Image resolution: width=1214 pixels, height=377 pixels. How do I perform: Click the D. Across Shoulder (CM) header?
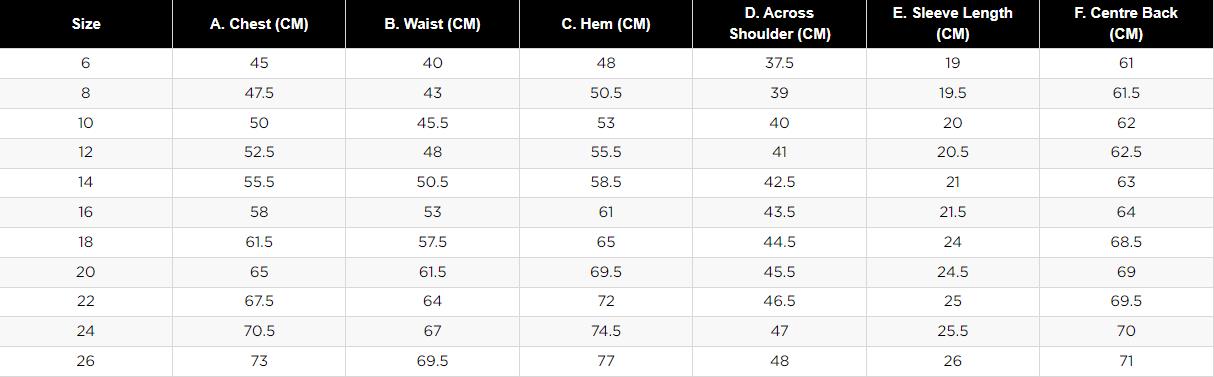point(779,24)
